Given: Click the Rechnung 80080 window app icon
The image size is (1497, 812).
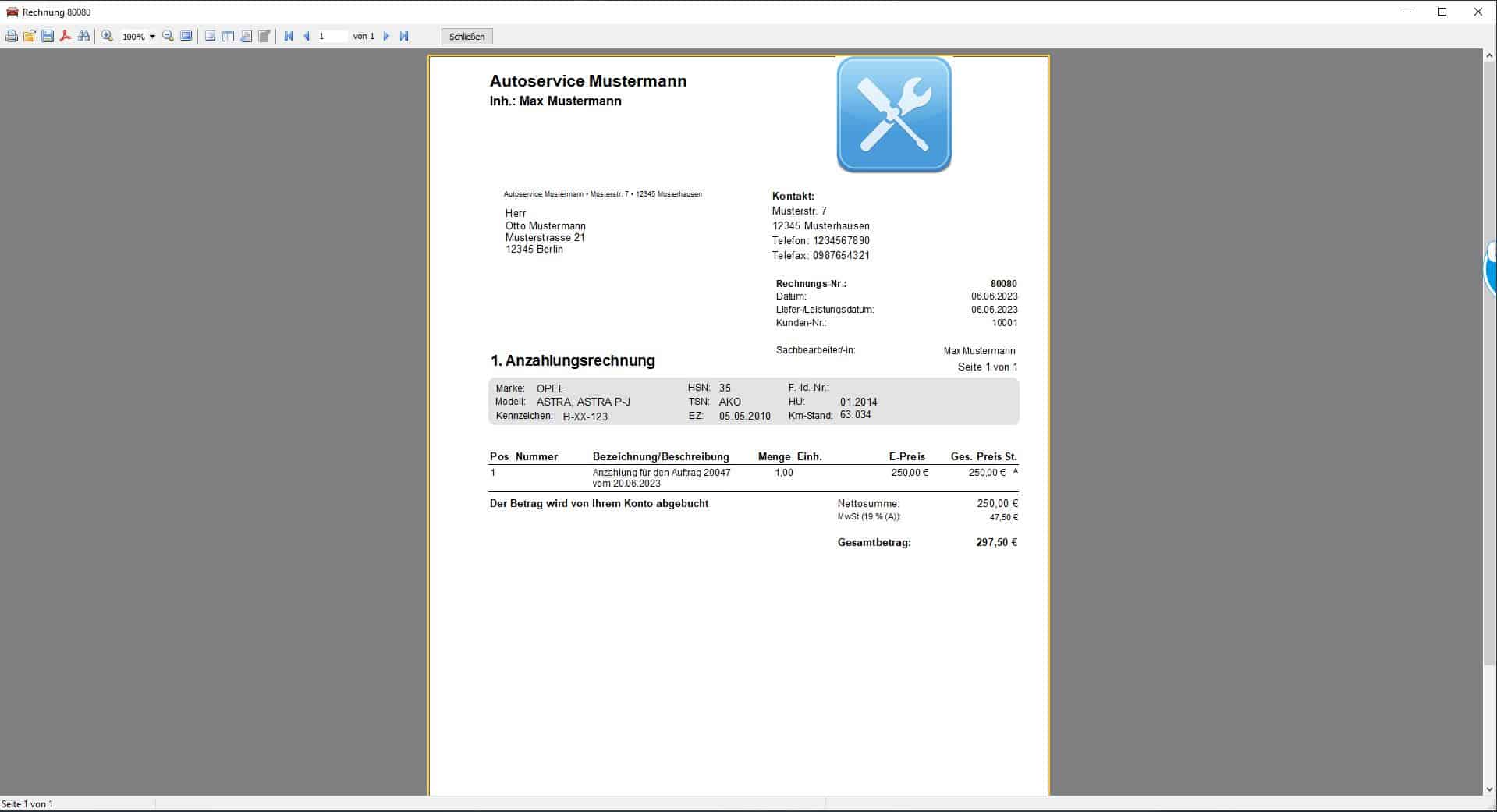Looking at the screenshot, I should [x=12, y=12].
